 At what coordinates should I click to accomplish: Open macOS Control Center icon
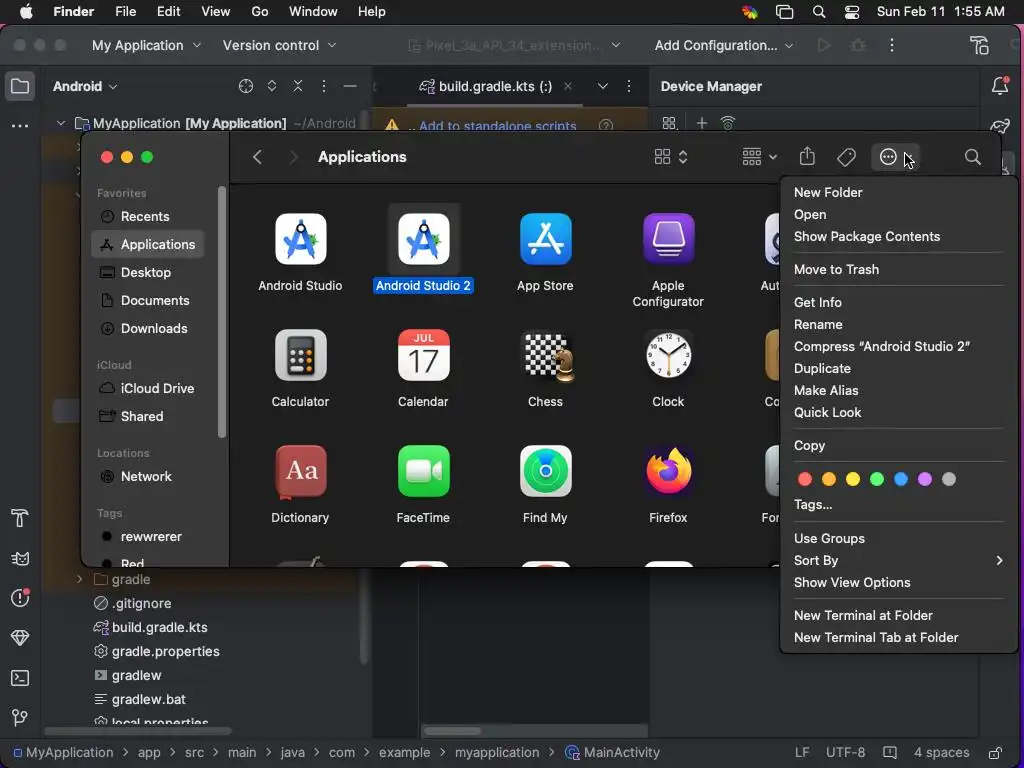[852, 12]
